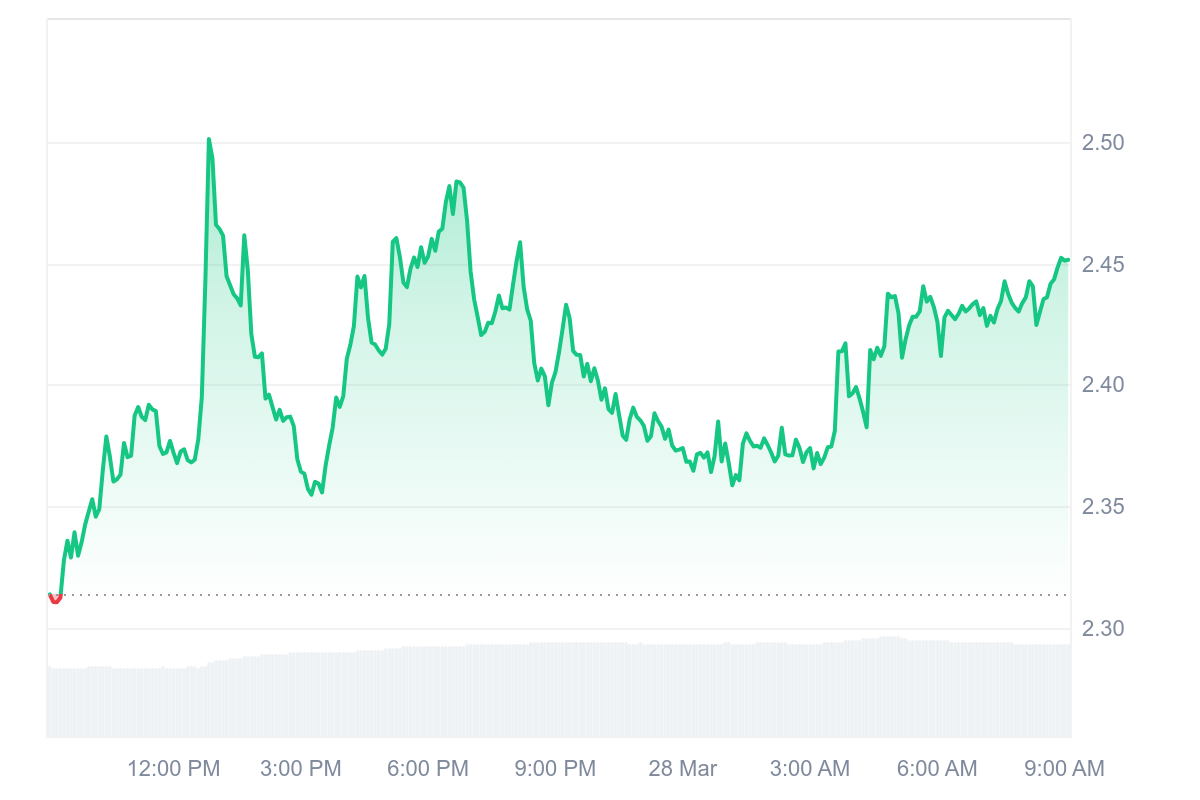The height and width of the screenshot is (800, 1200).
Task: Click the 6:00 PM time label
Action: pyautogui.click(x=428, y=769)
